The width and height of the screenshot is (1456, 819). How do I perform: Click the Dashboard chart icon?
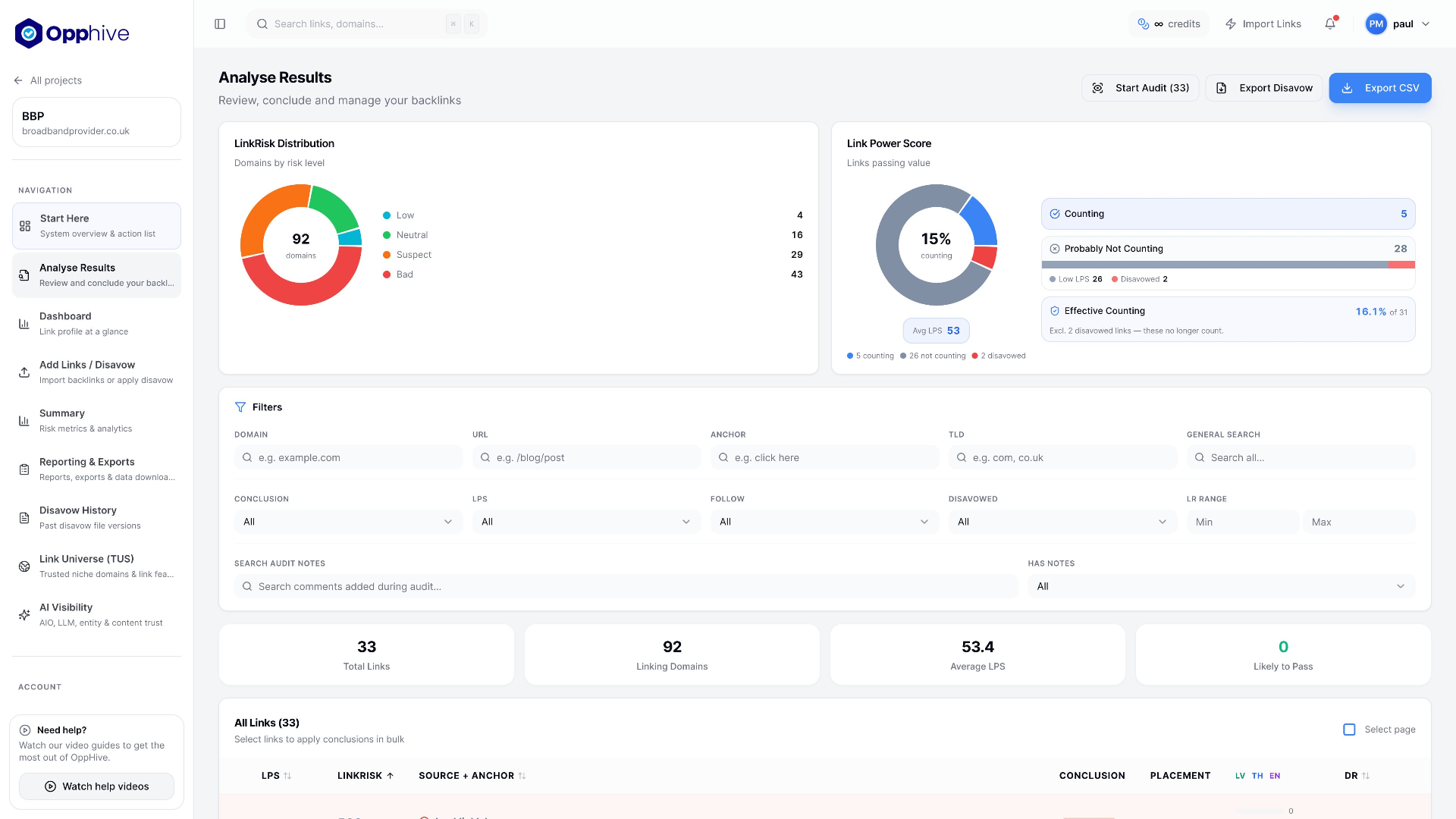[x=24, y=324]
